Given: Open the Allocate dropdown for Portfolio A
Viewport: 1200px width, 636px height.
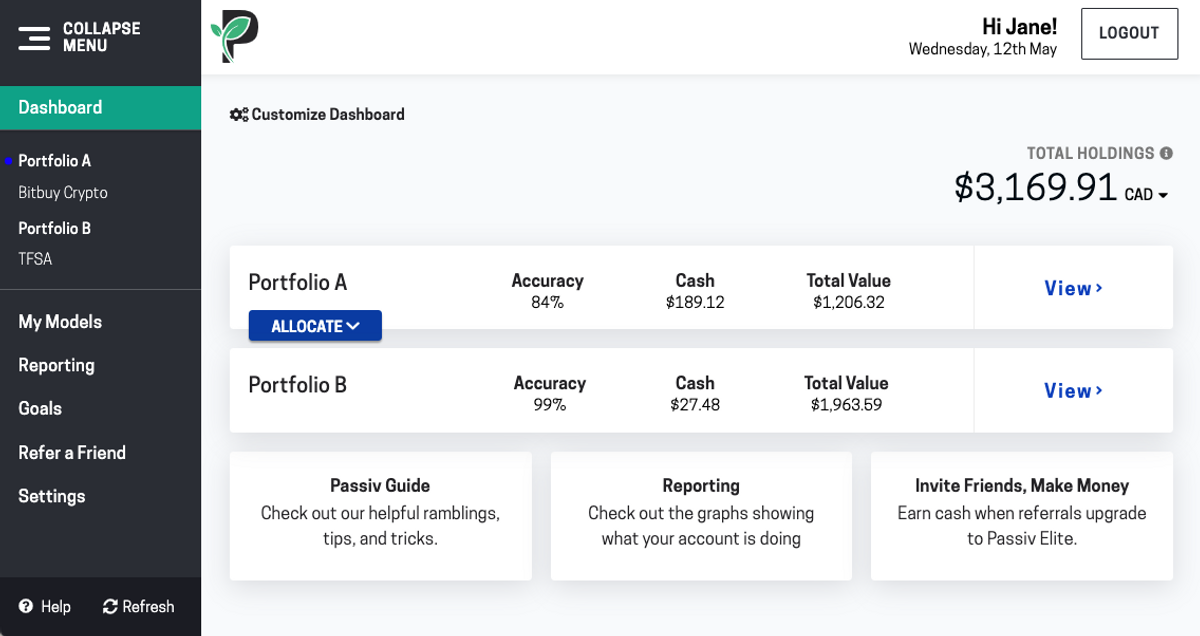Looking at the screenshot, I should pyautogui.click(x=314, y=325).
